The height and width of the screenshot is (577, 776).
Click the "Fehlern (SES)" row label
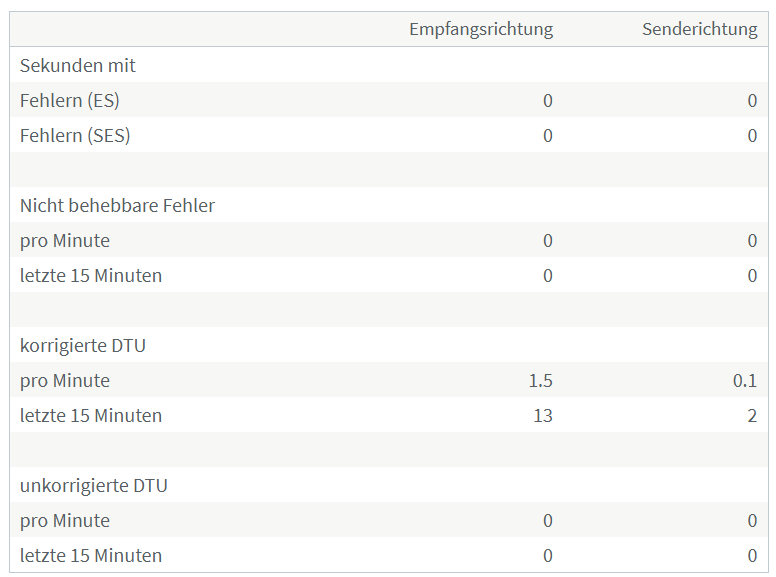coord(75,135)
